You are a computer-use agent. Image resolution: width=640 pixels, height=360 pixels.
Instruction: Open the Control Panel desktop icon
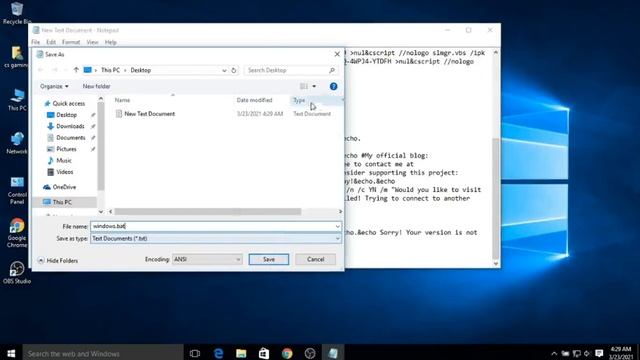click(17, 191)
